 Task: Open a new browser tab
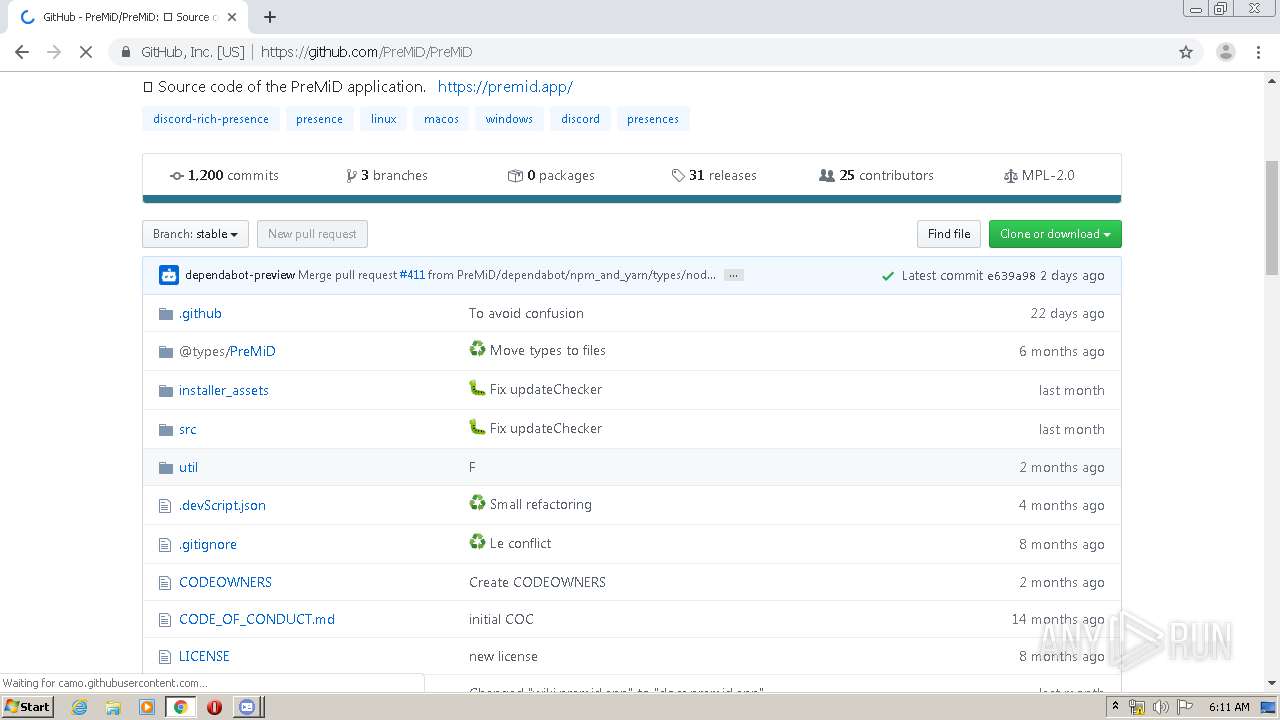click(269, 17)
